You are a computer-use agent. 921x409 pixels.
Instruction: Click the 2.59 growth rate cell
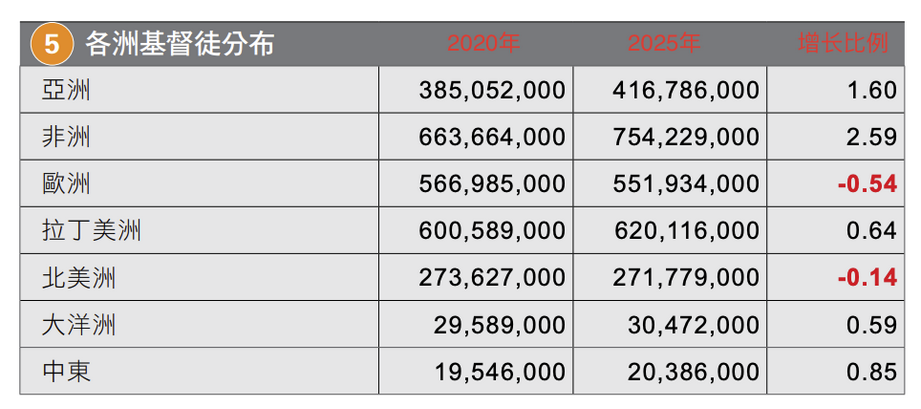pyautogui.click(x=871, y=138)
